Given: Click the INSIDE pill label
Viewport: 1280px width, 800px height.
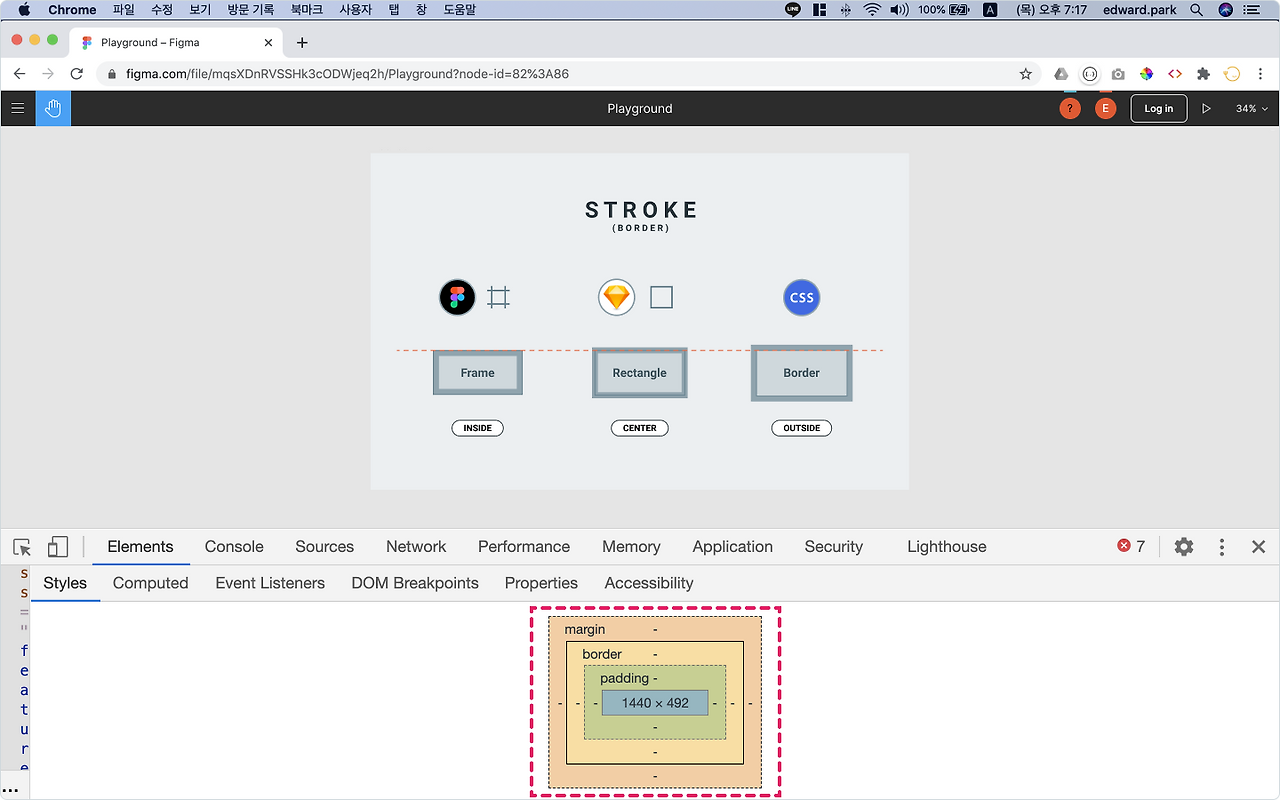Looking at the screenshot, I should (478, 428).
